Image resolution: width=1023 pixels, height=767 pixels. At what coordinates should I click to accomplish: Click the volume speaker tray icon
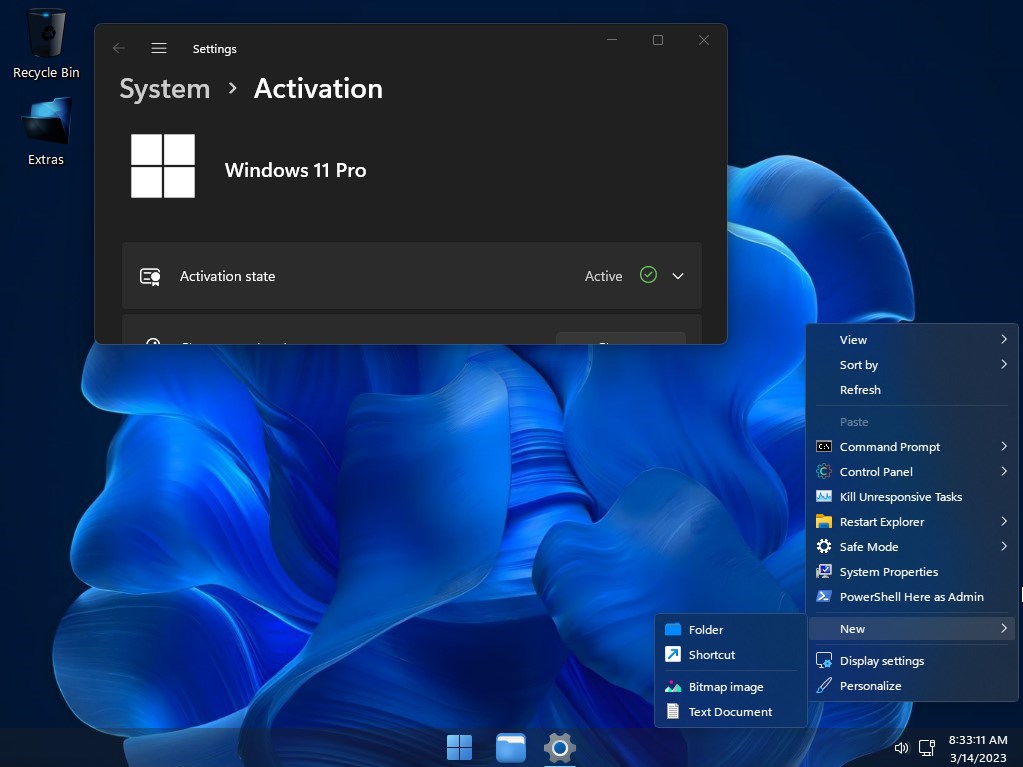(902, 747)
